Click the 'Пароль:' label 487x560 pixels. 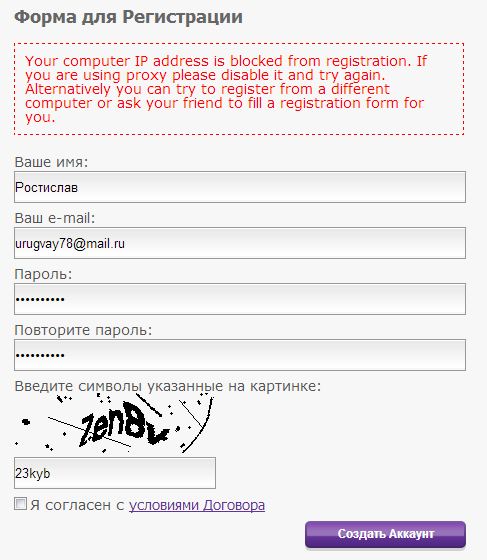43,274
